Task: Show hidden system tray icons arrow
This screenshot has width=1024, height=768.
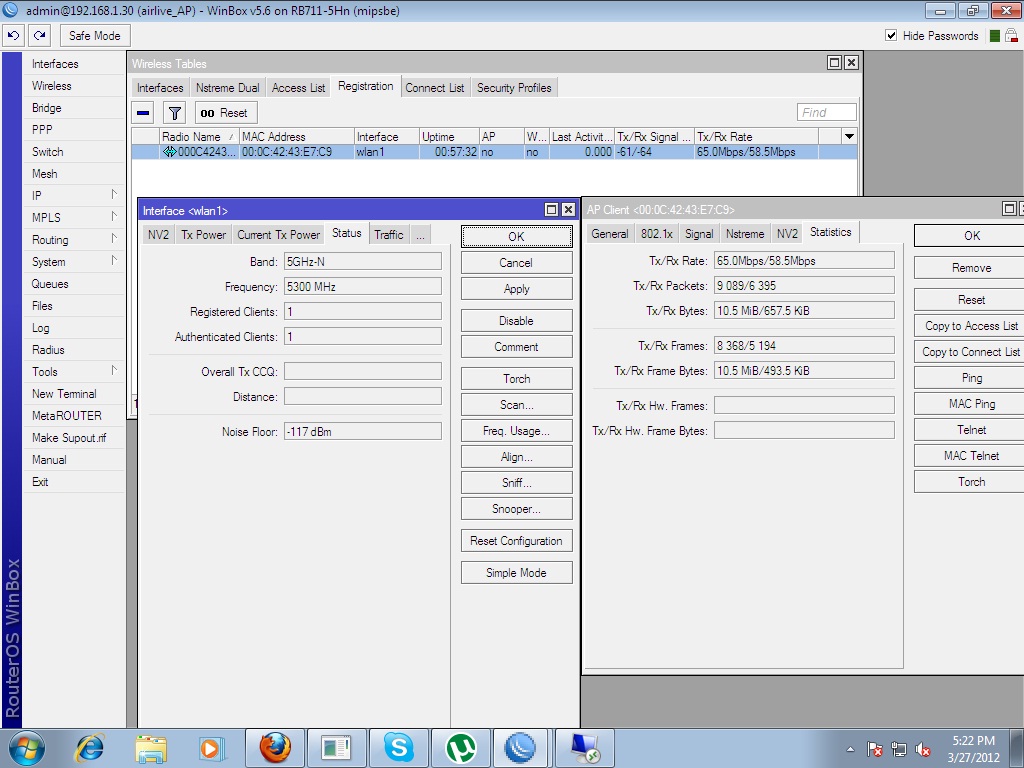Action: pyautogui.click(x=850, y=749)
